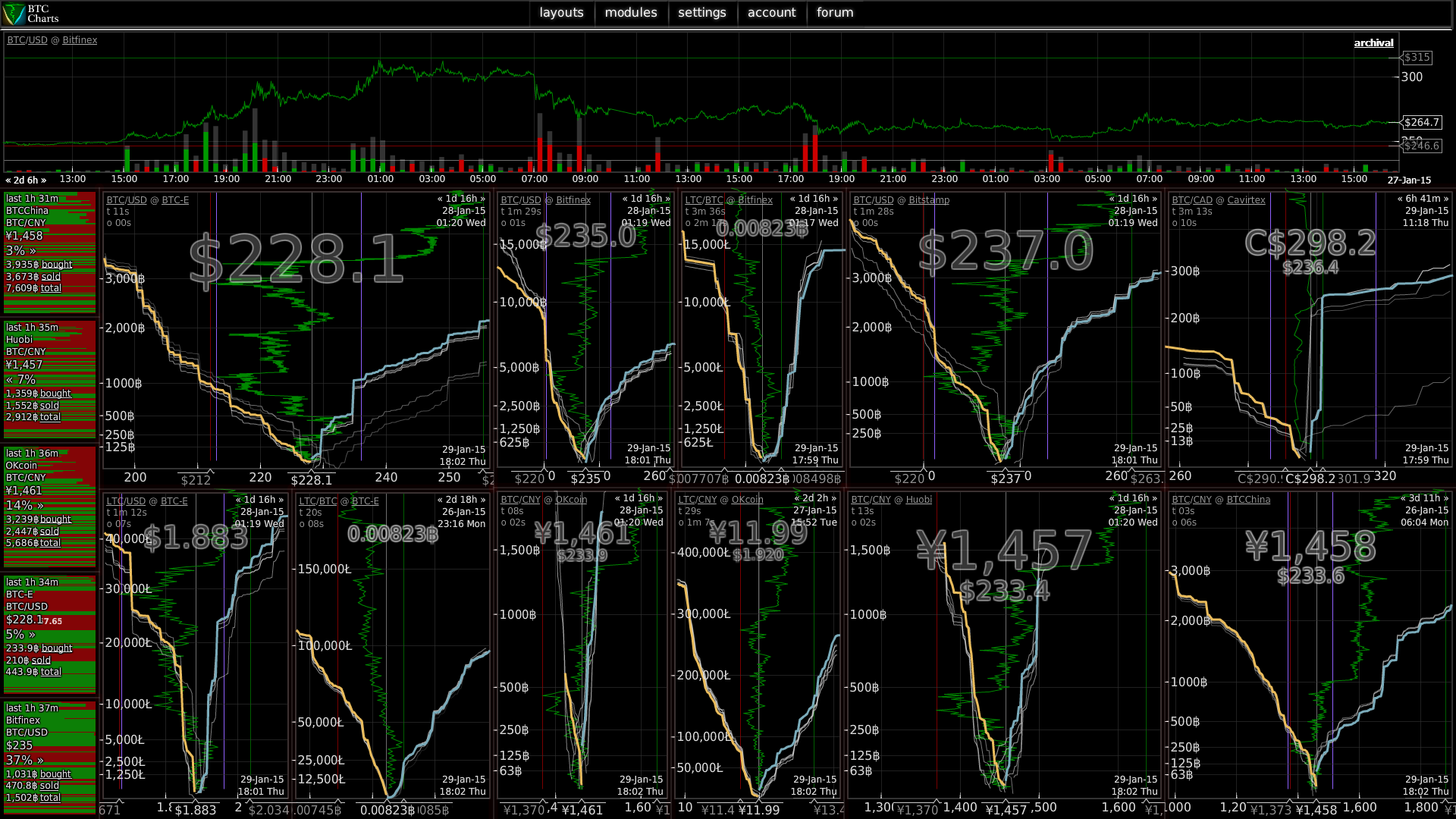Image resolution: width=1456 pixels, height=819 pixels.
Task: Expand the BTCChina 3% » indicator
Action: coord(20,250)
